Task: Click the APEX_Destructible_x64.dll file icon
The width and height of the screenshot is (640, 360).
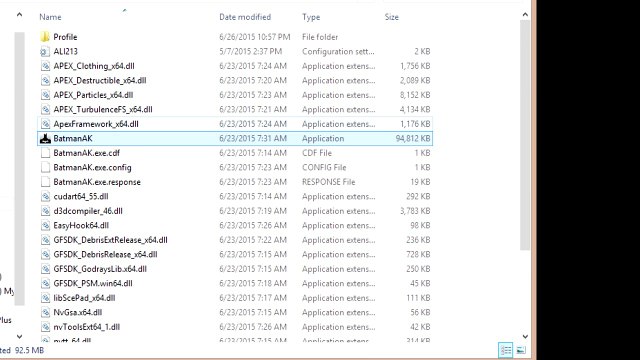Action: pyautogui.click(x=45, y=80)
